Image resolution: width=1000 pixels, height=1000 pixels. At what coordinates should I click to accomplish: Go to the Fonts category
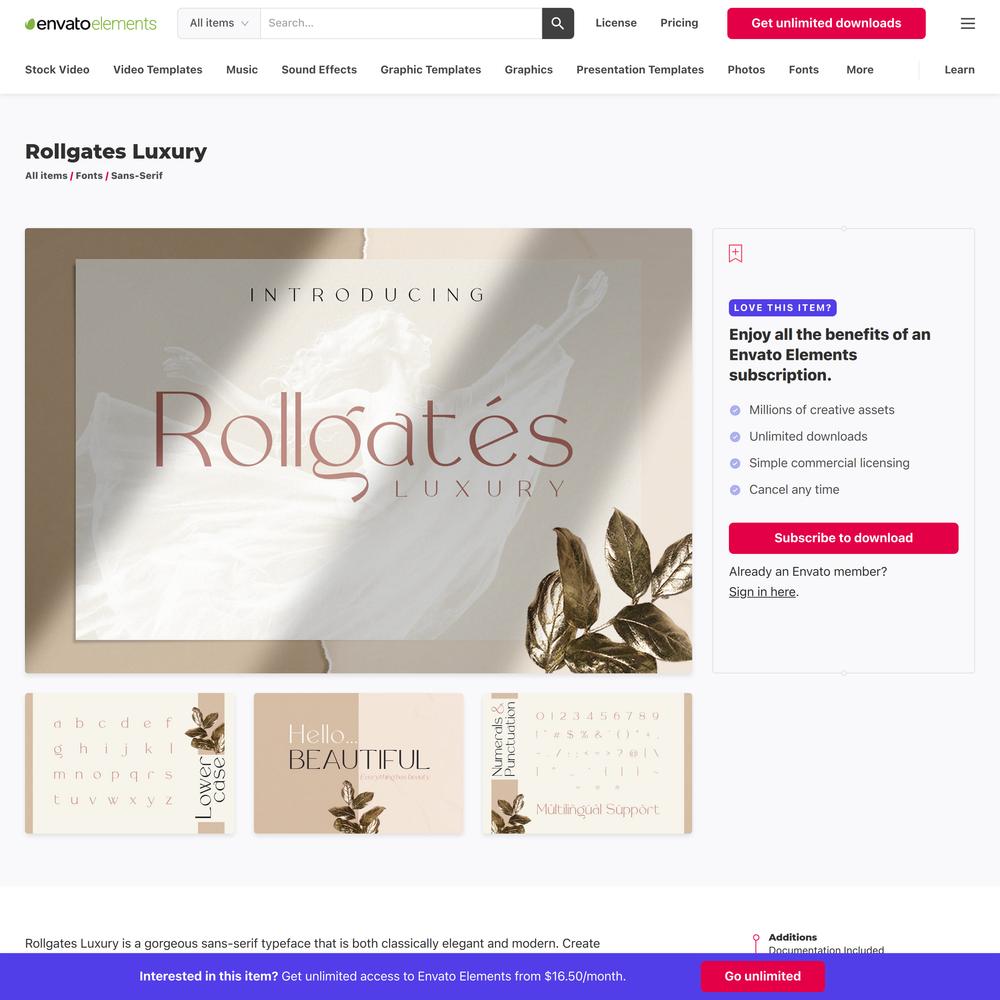click(803, 70)
